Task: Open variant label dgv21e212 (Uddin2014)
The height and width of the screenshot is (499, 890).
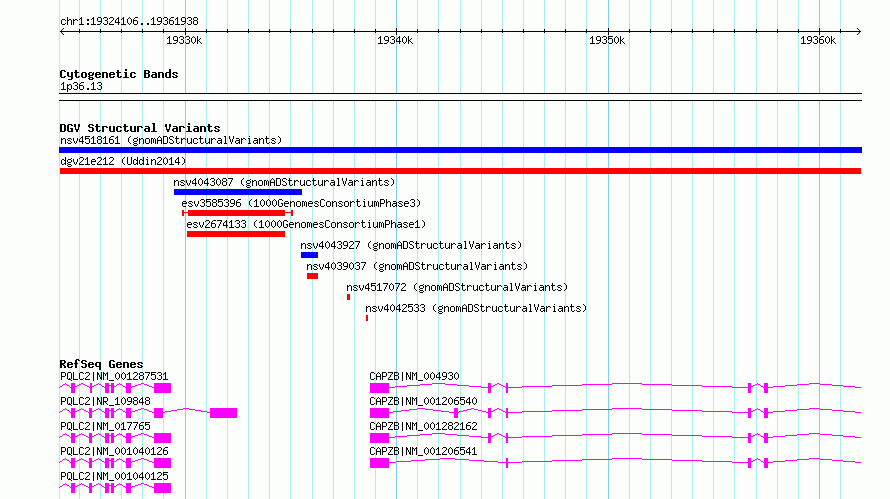Action: click(x=123, y=161)
